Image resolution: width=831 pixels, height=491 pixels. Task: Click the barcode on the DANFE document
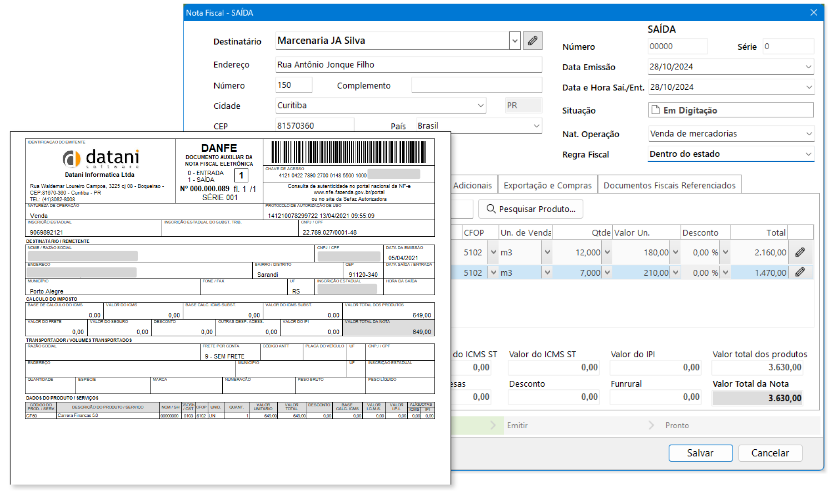[x=349, y=153]
